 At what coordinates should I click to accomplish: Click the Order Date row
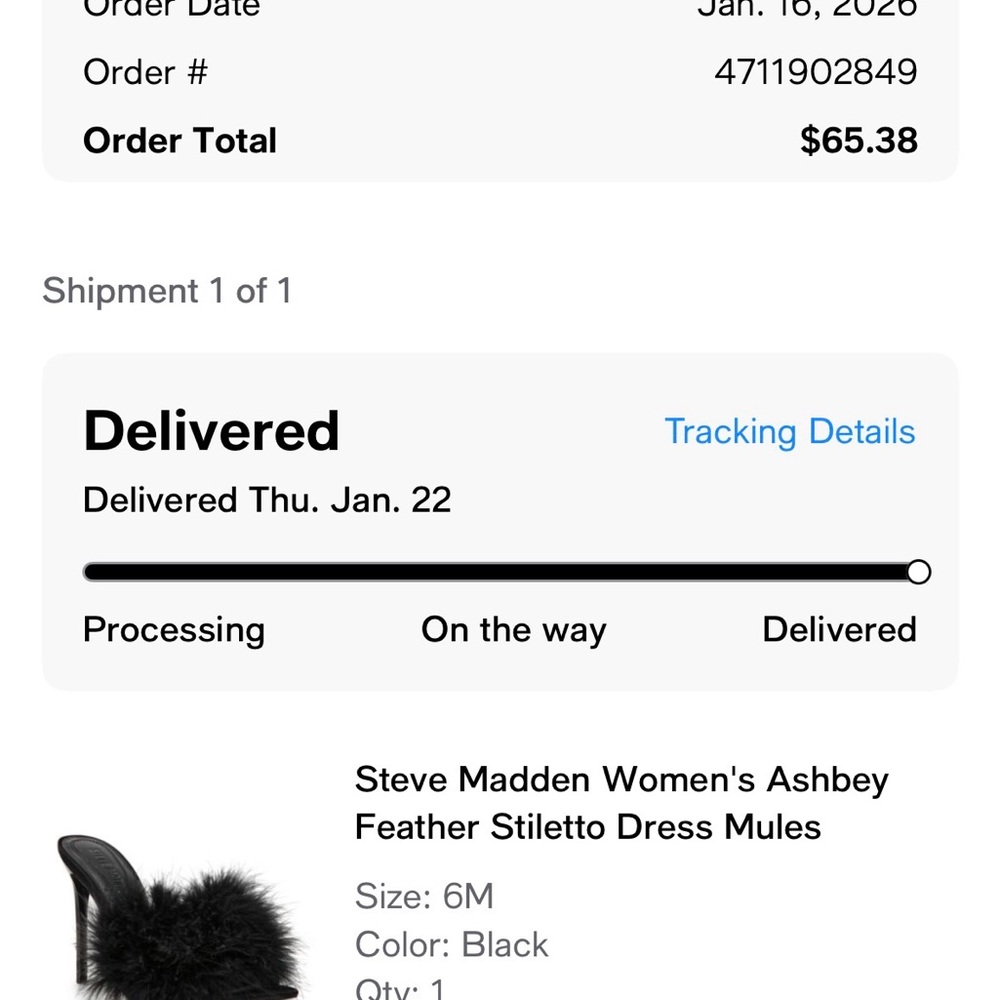pyautogui.click(x=500, y=8)
